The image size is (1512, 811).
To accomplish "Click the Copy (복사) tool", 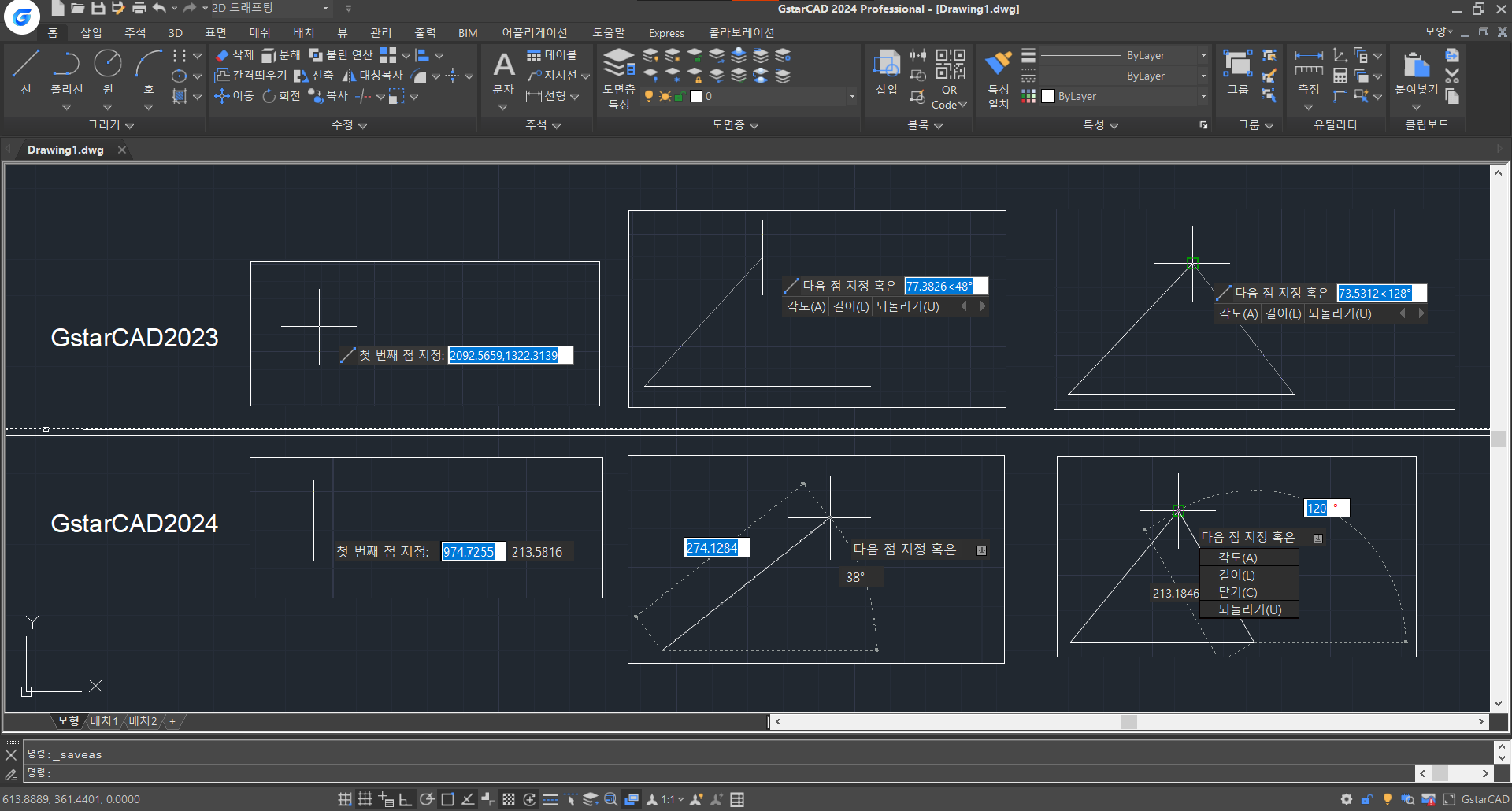I will [328, 95].
